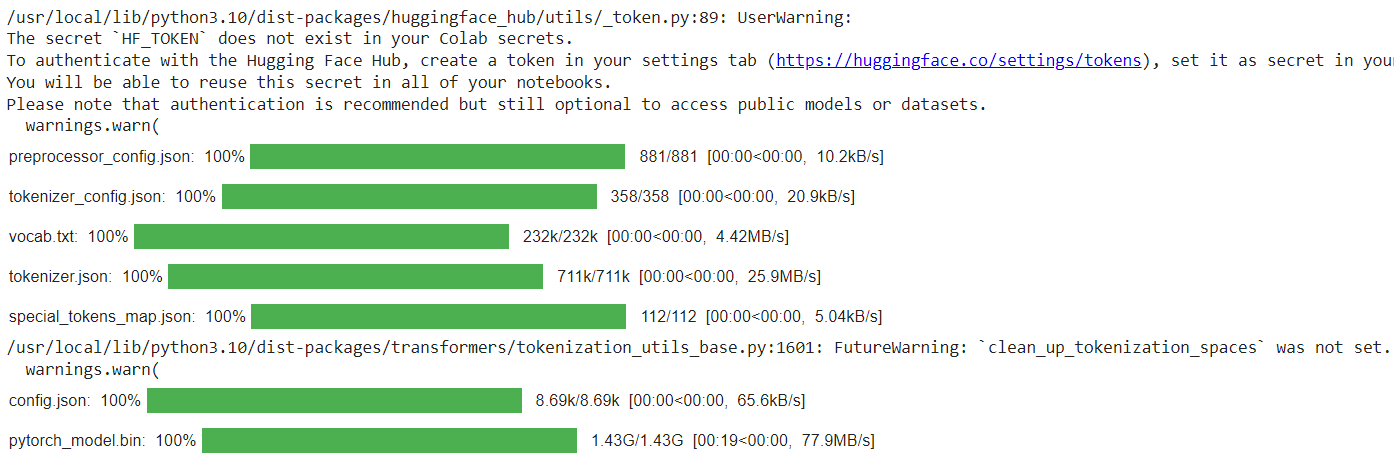Screen dimensions: 1394x462
Task: Click the pytorch_model.bin filename label
Action: click(x=78, y=441)
